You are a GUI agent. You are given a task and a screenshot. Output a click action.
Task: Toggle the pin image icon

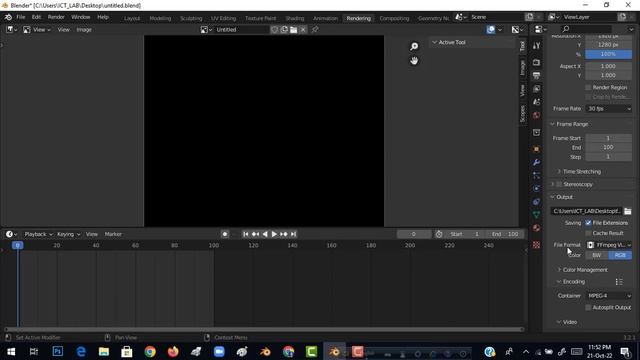pyautogui.click(x=315, y=30)
